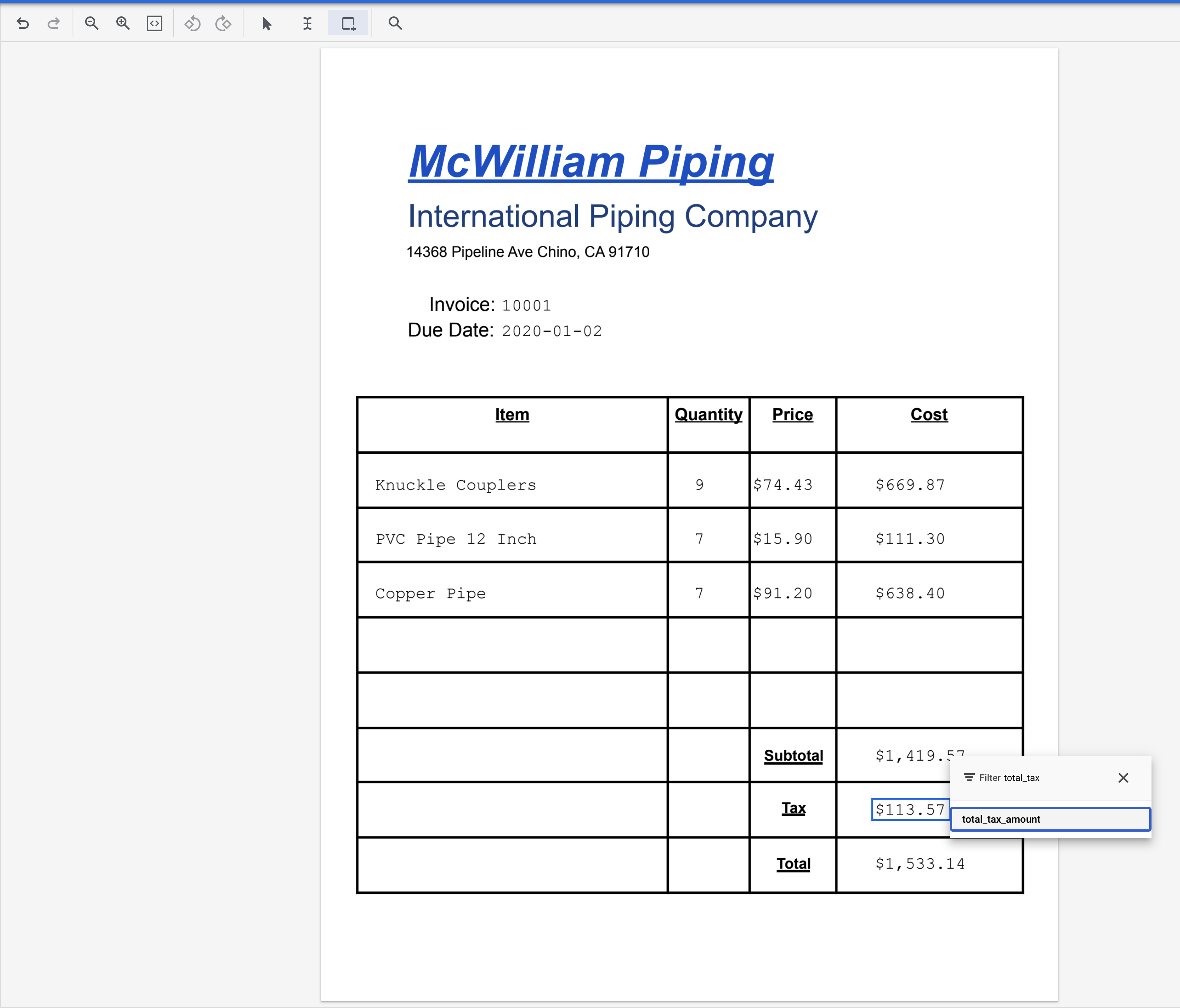Click the McWilliam Piping heading link
1180x1008 pixels.
pyautogui.click(x=590, y=161)
